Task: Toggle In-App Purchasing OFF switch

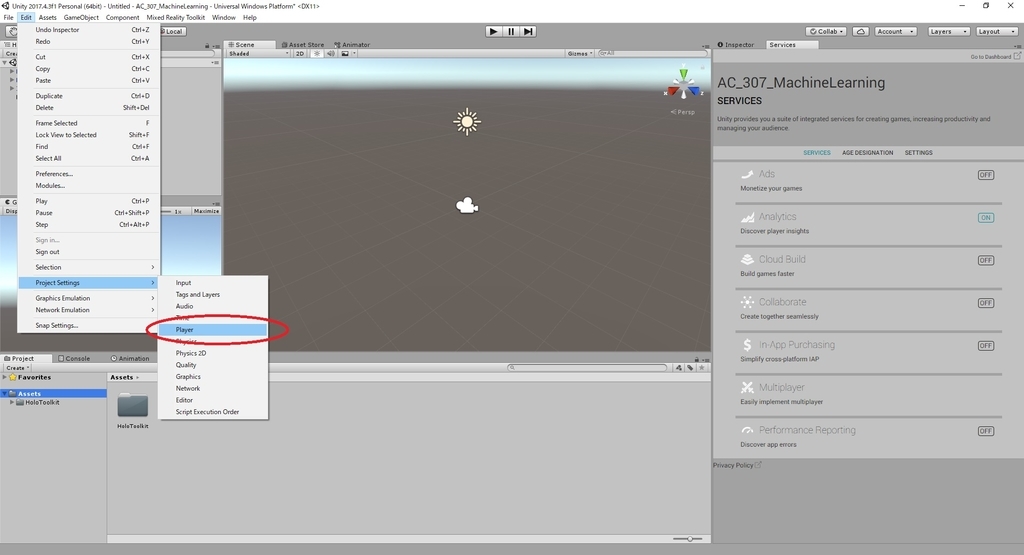Action: point(985,346)
